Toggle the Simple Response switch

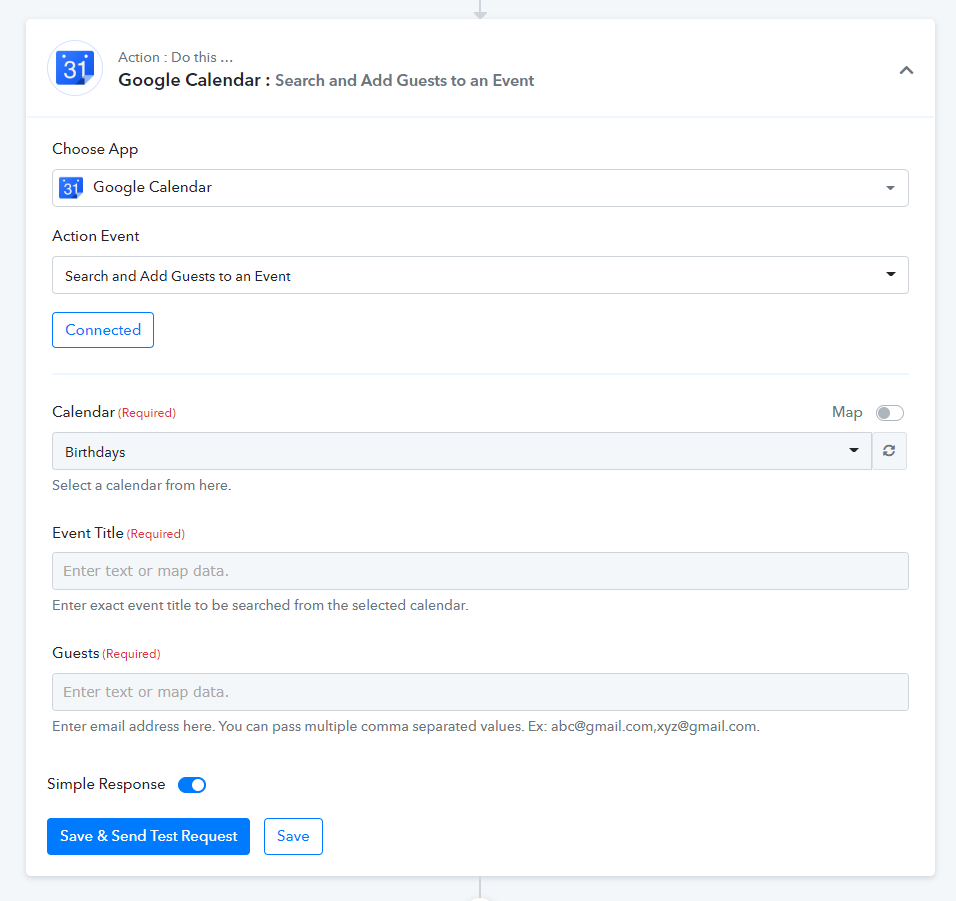click(192, 785)
